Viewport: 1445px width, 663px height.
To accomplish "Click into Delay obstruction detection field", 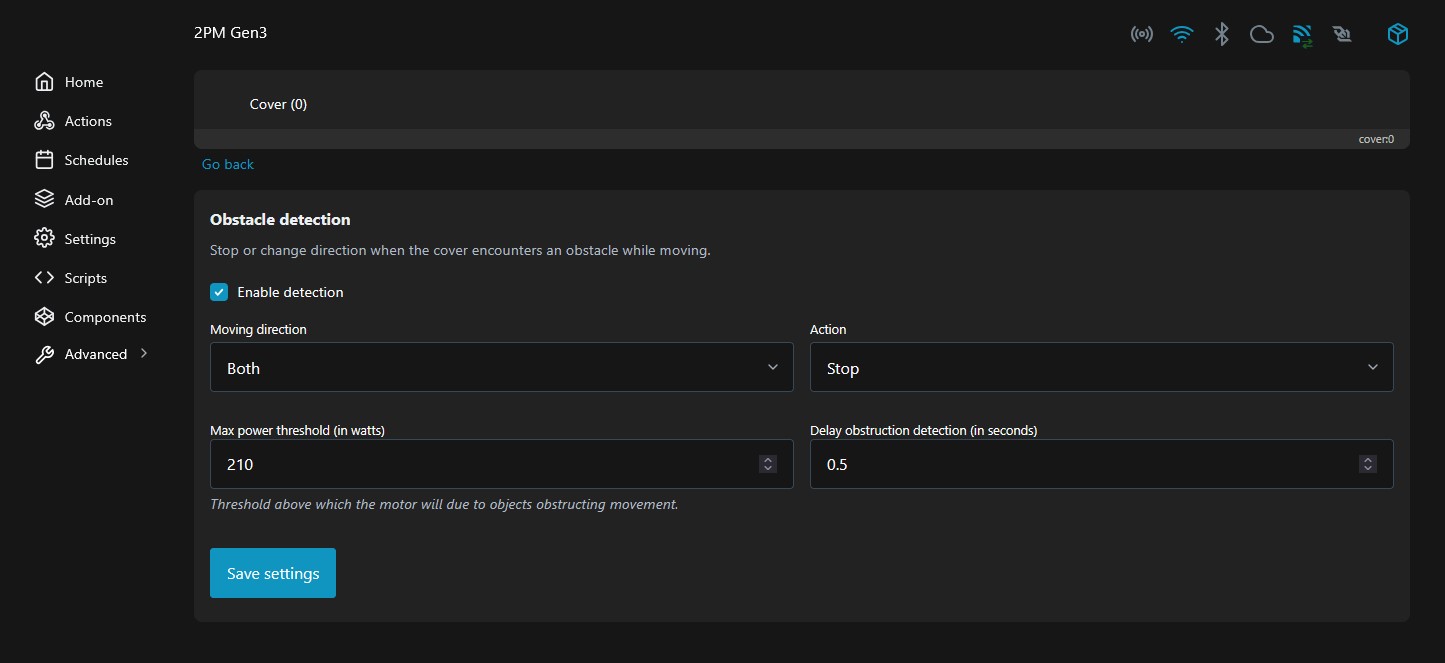I will point(1080,464).
